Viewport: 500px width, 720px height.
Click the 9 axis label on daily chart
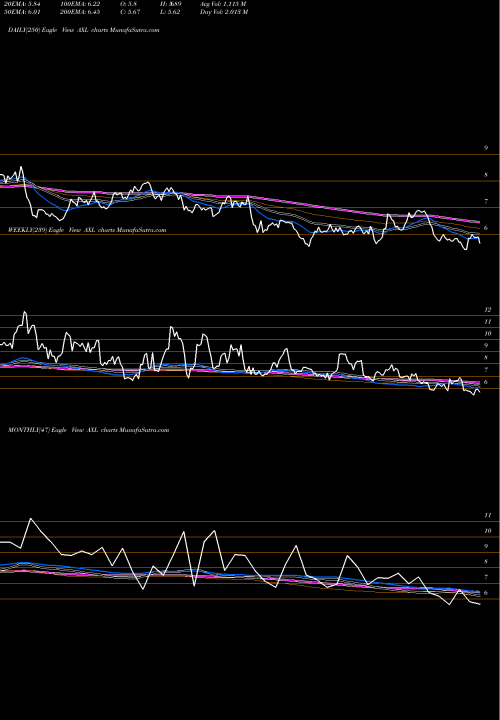point(486,148)
